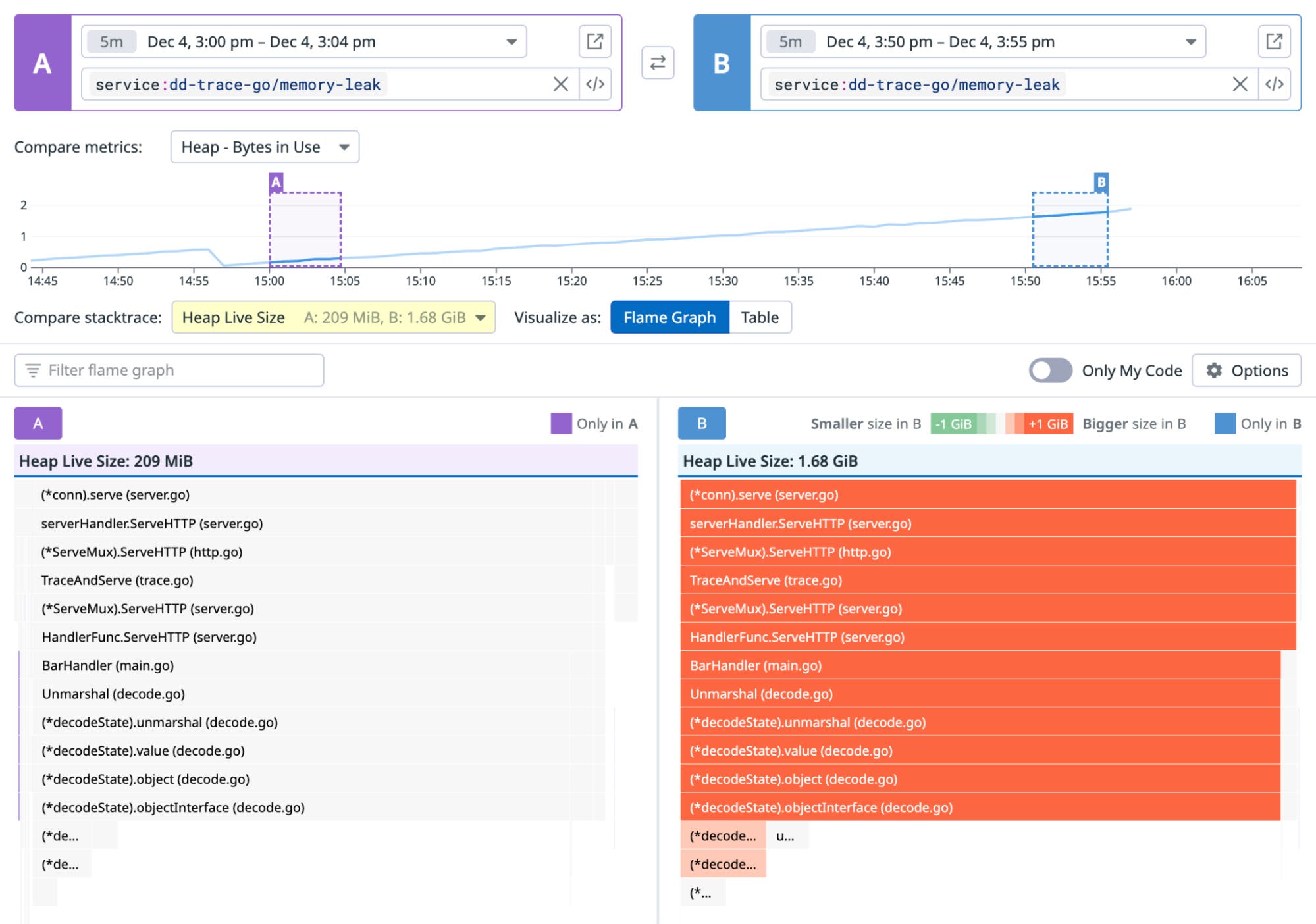The width and height of the screenshot is (1316, 924).
Task: Open query A in a new tab via export icon
Action: (x=594, y=41)
